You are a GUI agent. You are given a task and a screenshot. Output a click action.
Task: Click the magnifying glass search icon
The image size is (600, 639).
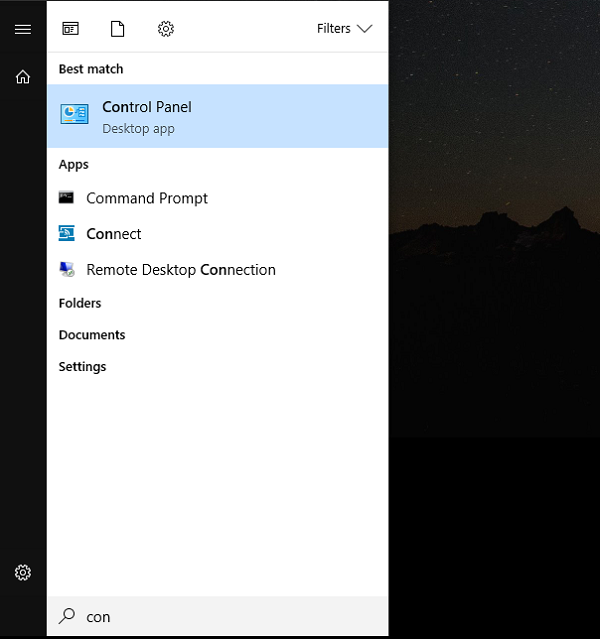pyautogui.click(x=67, y=617)
